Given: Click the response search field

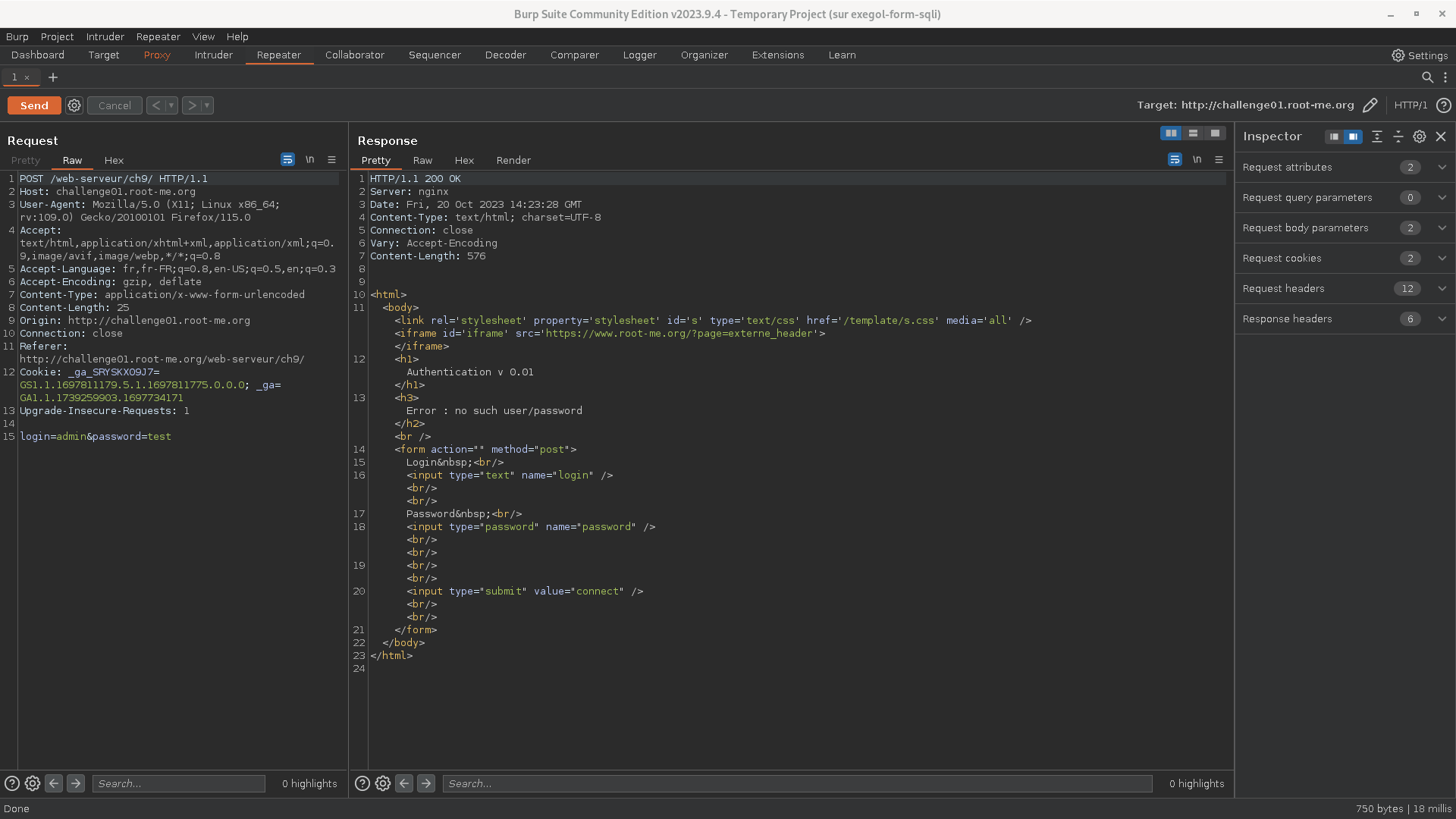Looking at the screenshot, I should (798, 783).
